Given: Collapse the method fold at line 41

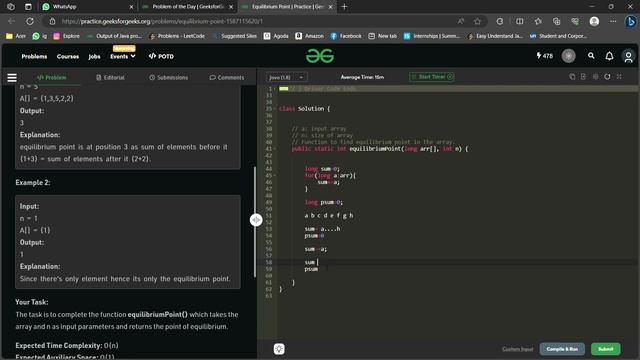Looking at the screenshot, I should click(275, 149).
